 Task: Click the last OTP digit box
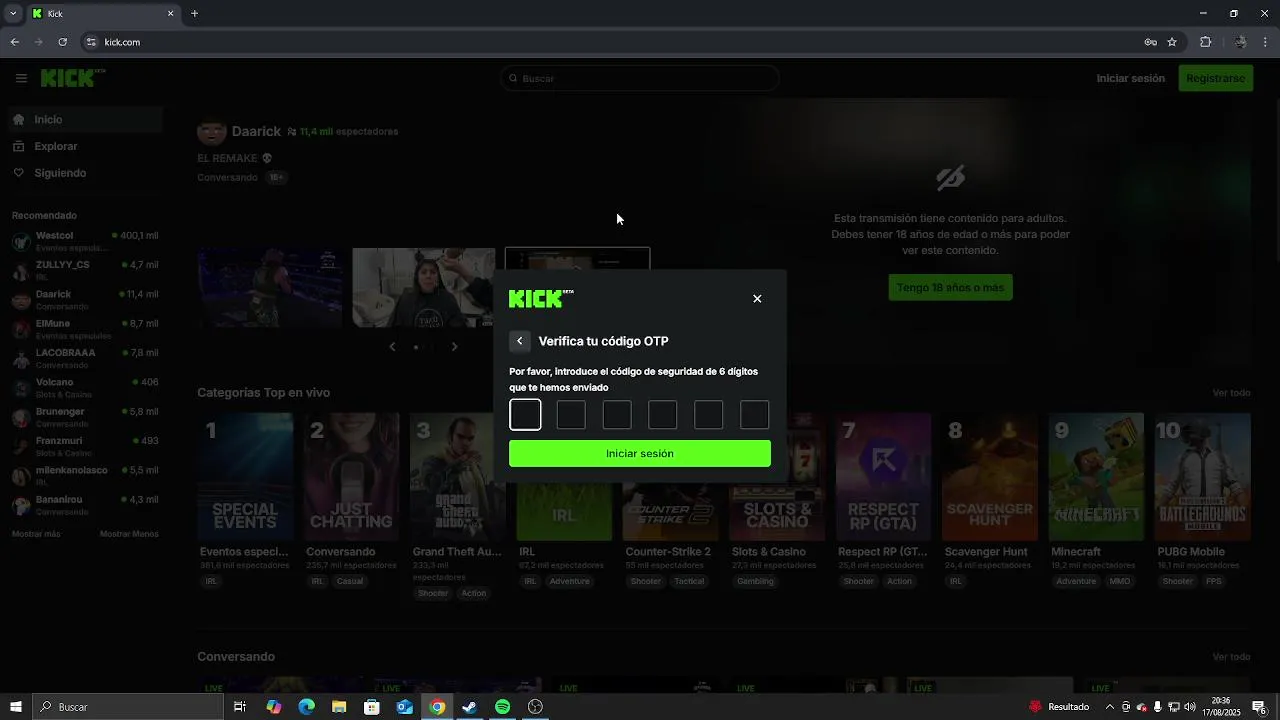[754, 415]
